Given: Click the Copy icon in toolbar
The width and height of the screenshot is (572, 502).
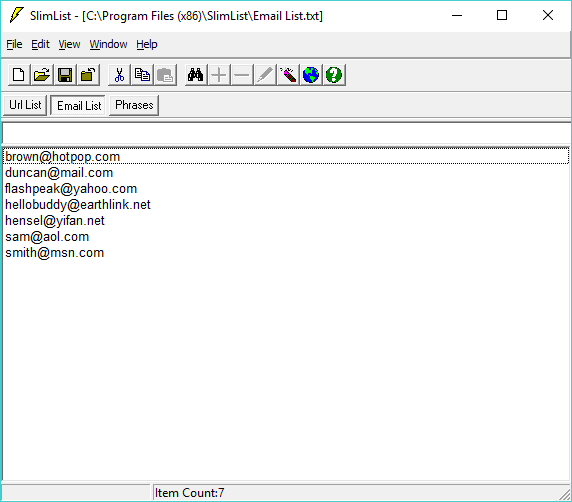Looking at the screenshot, I should pyautogui.click(x=142, y=75).
